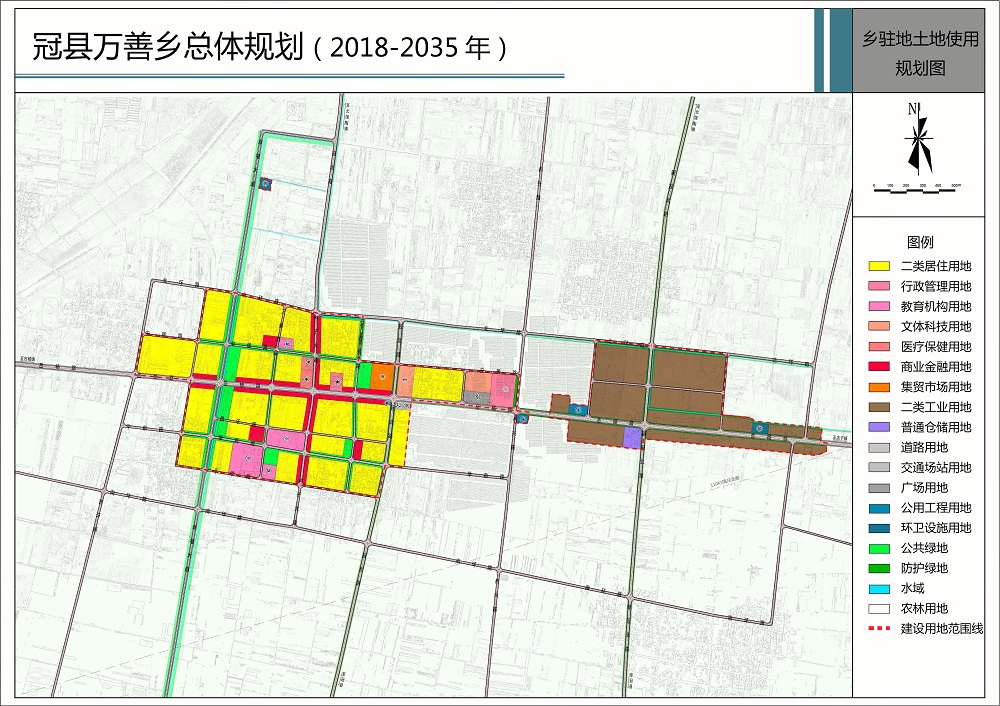Click the 公共绿地 legend label
Screen dimensions: 1000x706
click(924, 548)
